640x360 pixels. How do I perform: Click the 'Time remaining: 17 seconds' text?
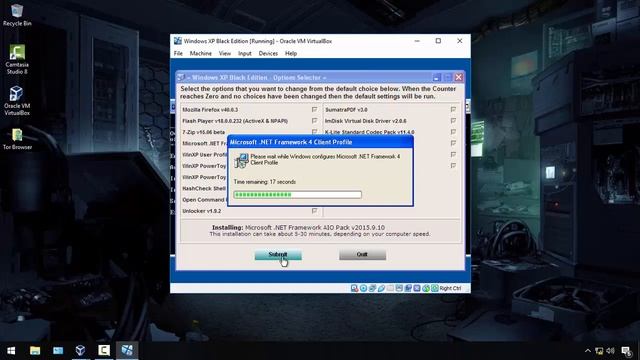264,182
